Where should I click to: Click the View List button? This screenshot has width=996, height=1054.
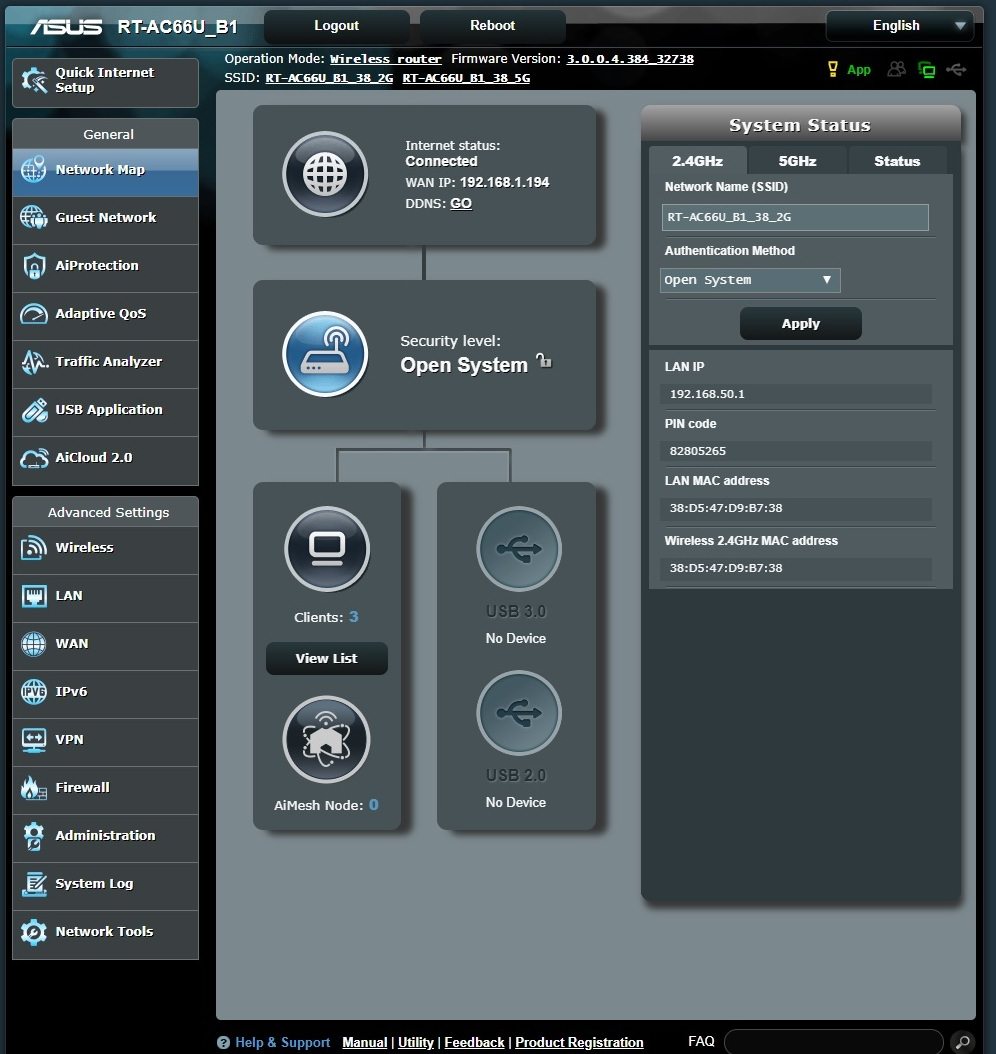click(x=327, y=658)
